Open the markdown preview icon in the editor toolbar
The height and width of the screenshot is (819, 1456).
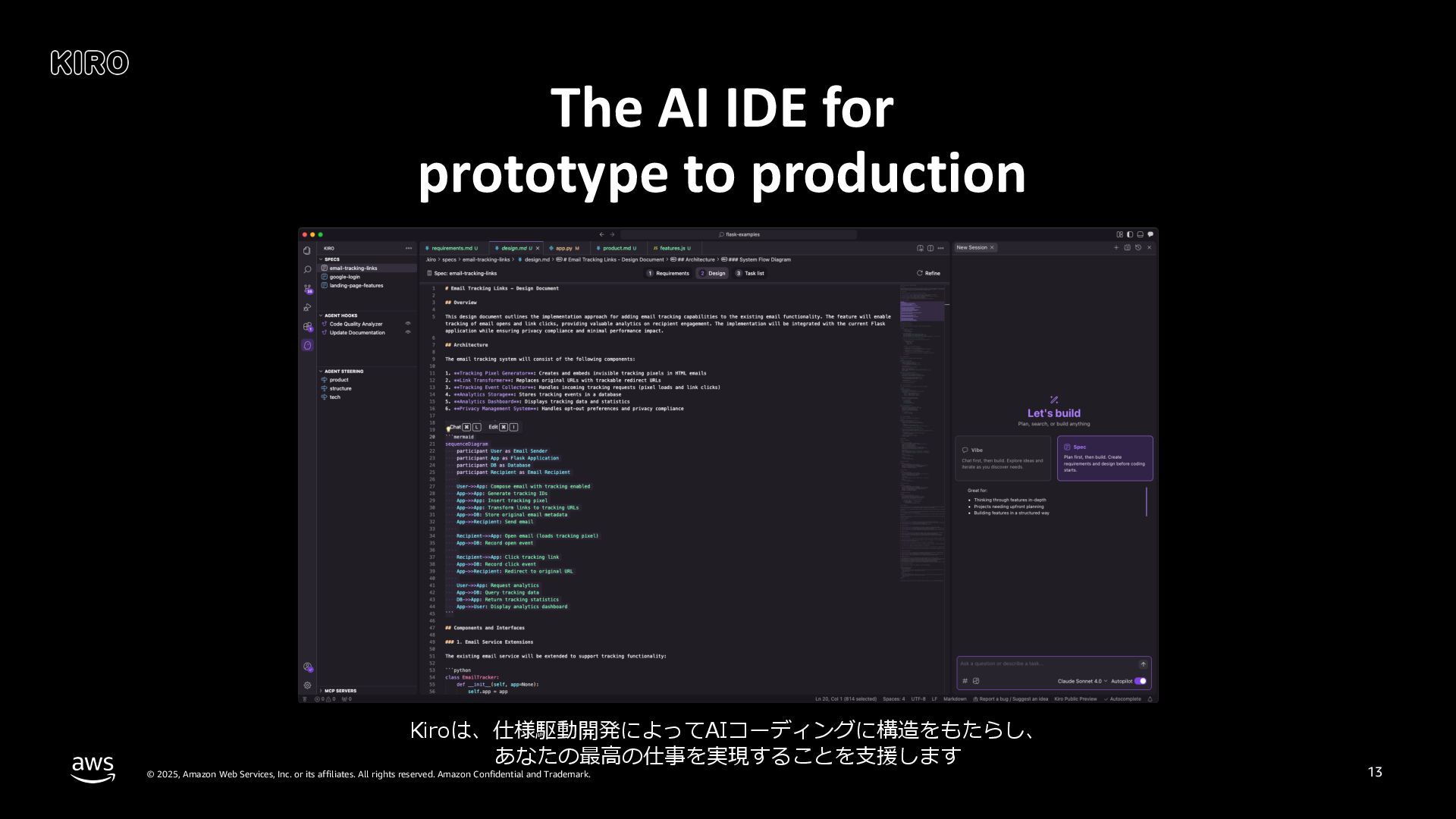coord(920,248)
